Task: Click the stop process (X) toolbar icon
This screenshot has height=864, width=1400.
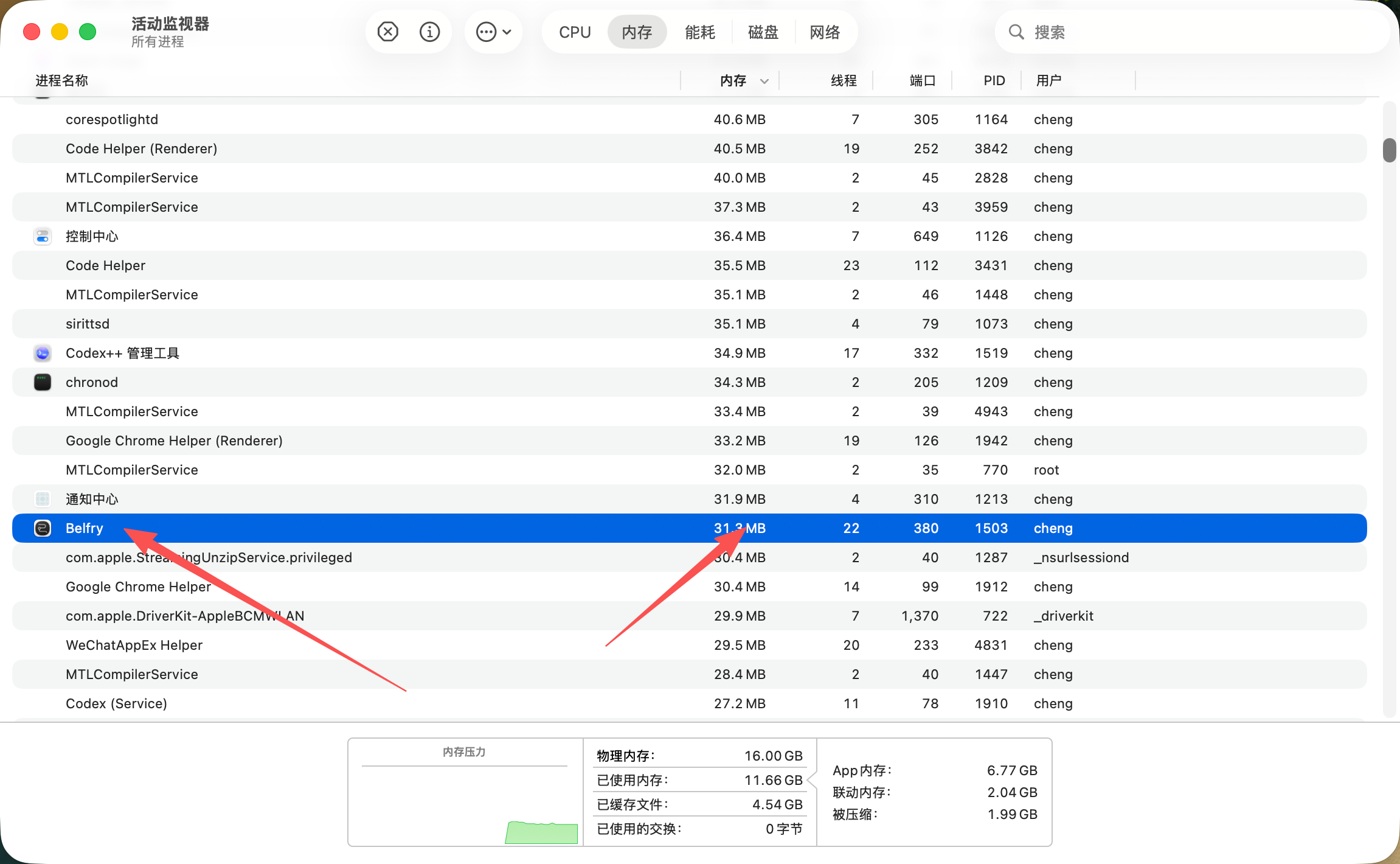Action: 387,32
